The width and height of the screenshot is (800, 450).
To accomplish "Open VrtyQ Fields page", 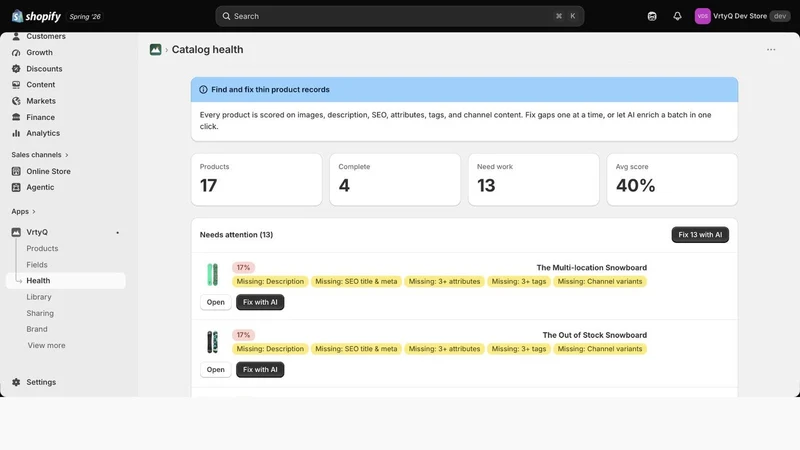I will [37, 265].
